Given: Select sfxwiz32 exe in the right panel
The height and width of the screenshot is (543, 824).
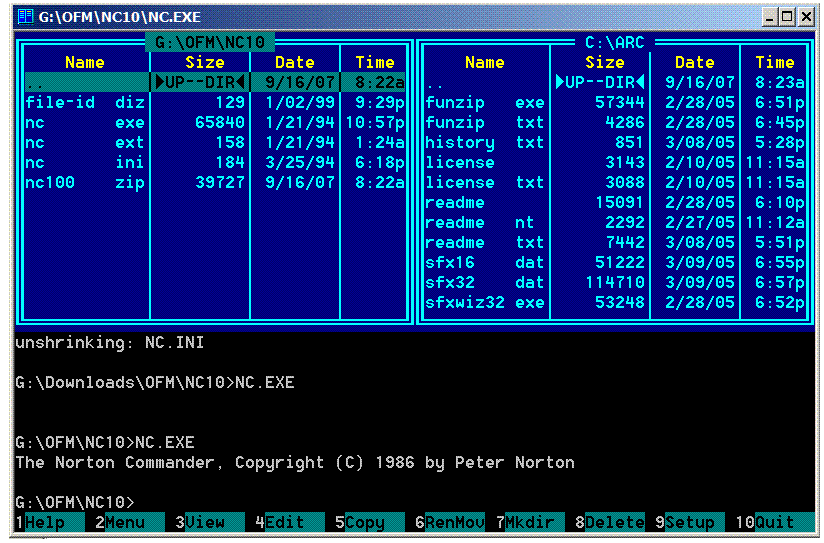Looking at the screenshot, I should [x=615, y=302].
